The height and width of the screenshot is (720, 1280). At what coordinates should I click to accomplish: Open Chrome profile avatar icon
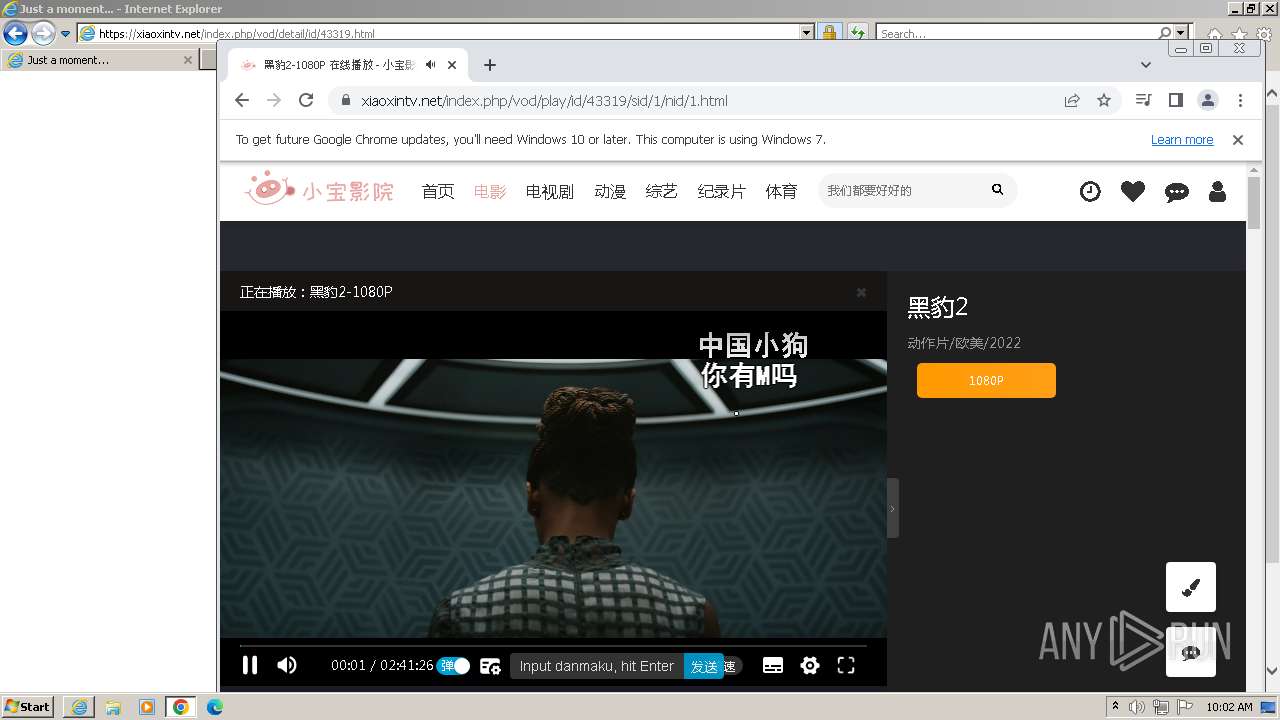(1208, 100)
